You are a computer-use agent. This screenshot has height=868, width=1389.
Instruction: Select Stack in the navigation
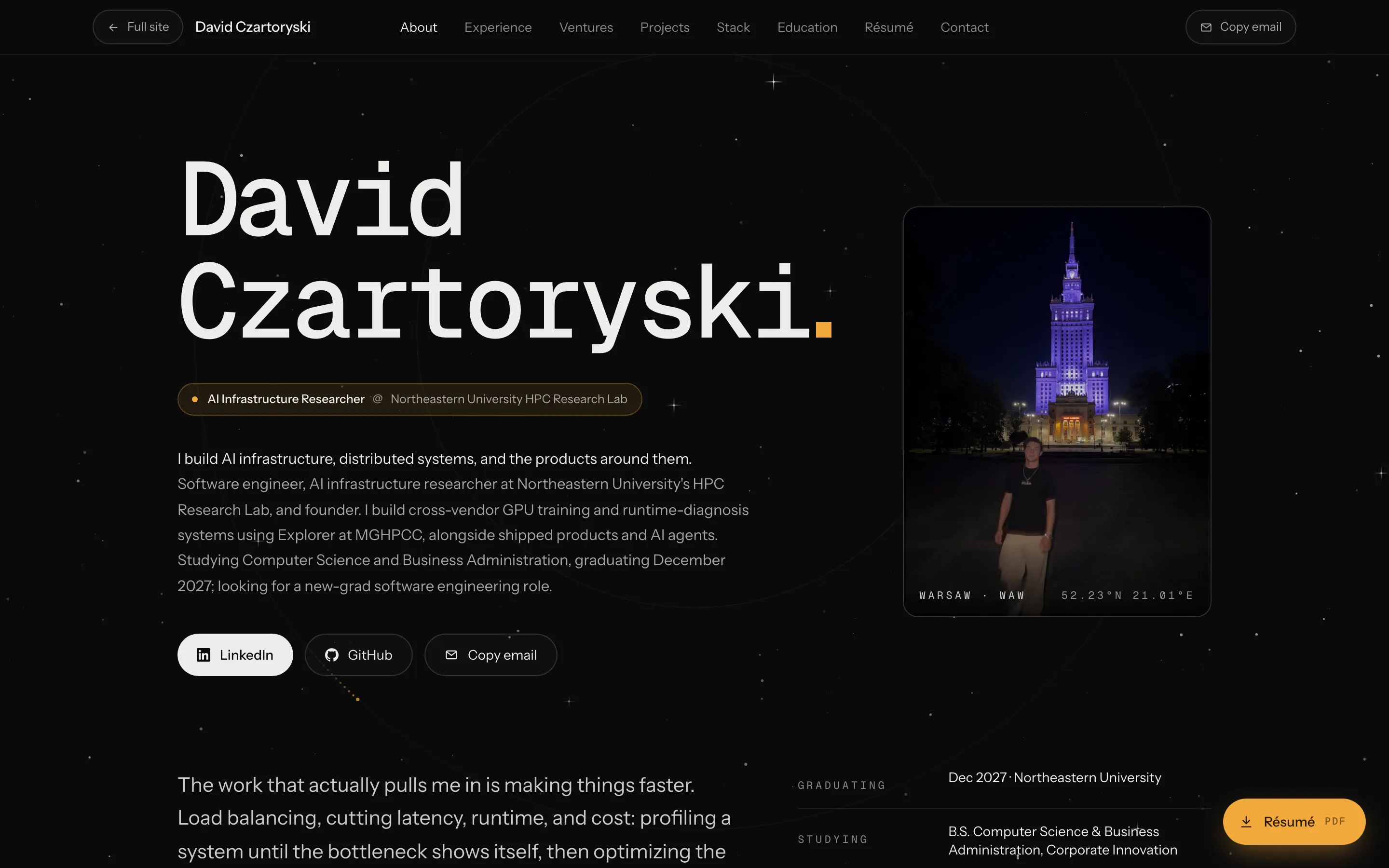(x=733, y=27)
